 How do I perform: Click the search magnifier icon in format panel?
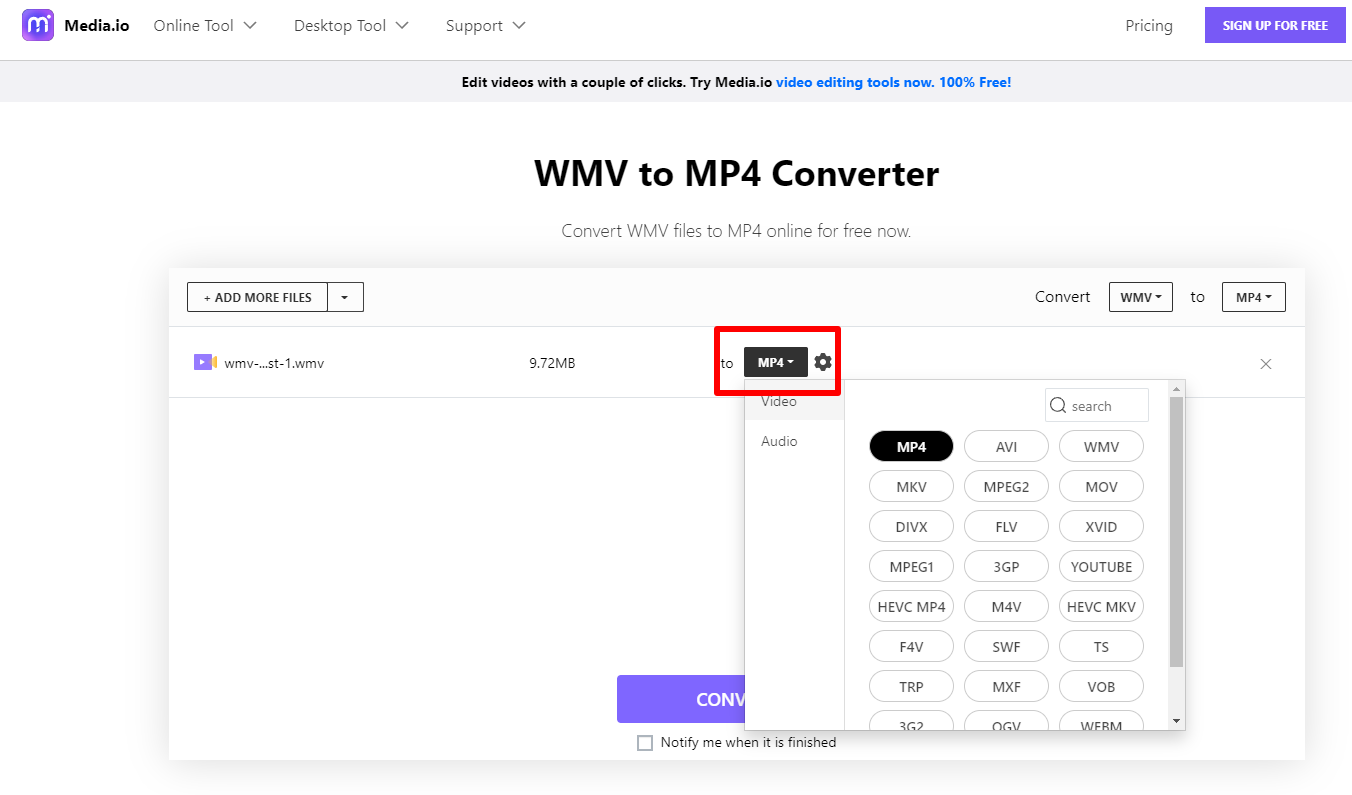1058,406
